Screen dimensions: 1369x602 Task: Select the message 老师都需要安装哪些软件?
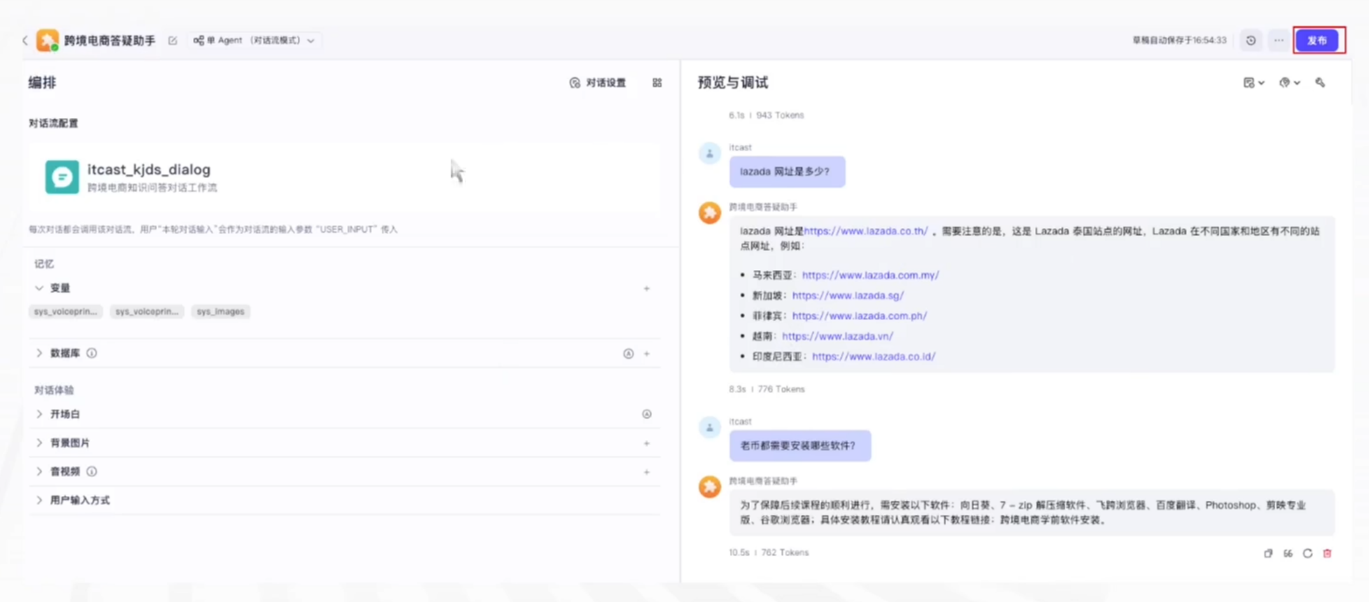pos(800,446)
